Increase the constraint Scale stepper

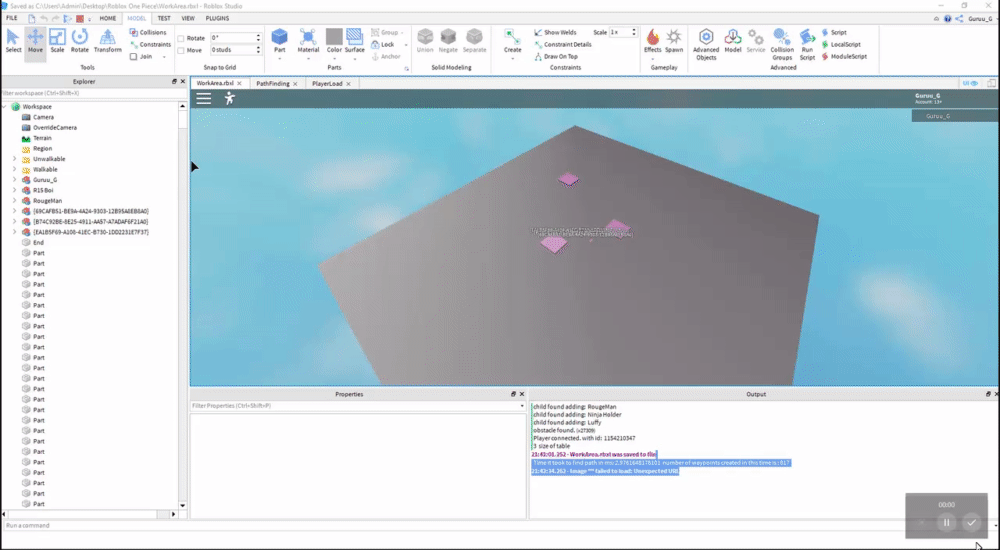click(x=633, y=30)
